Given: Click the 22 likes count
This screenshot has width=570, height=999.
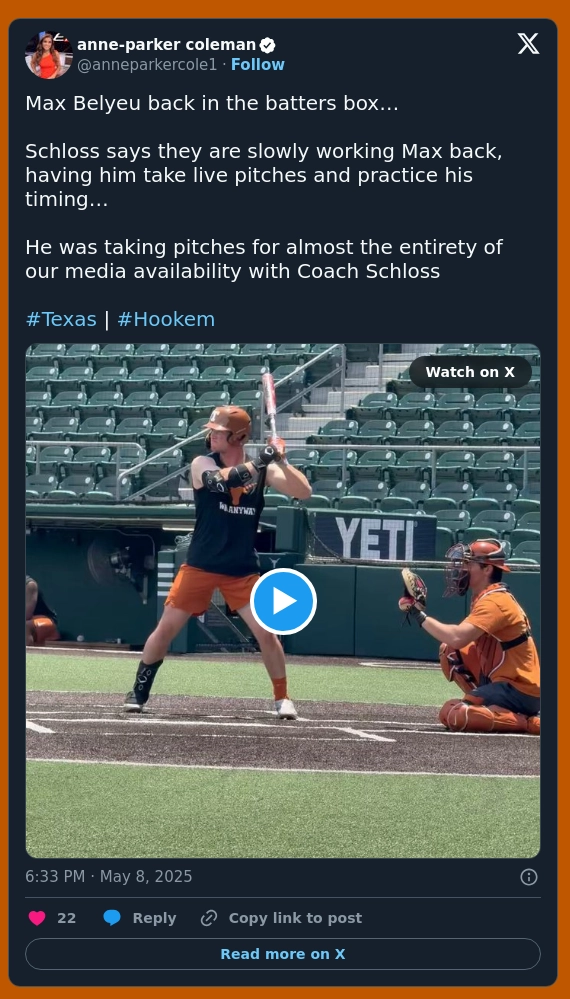Looking at the screenshot, I should 66,918.
